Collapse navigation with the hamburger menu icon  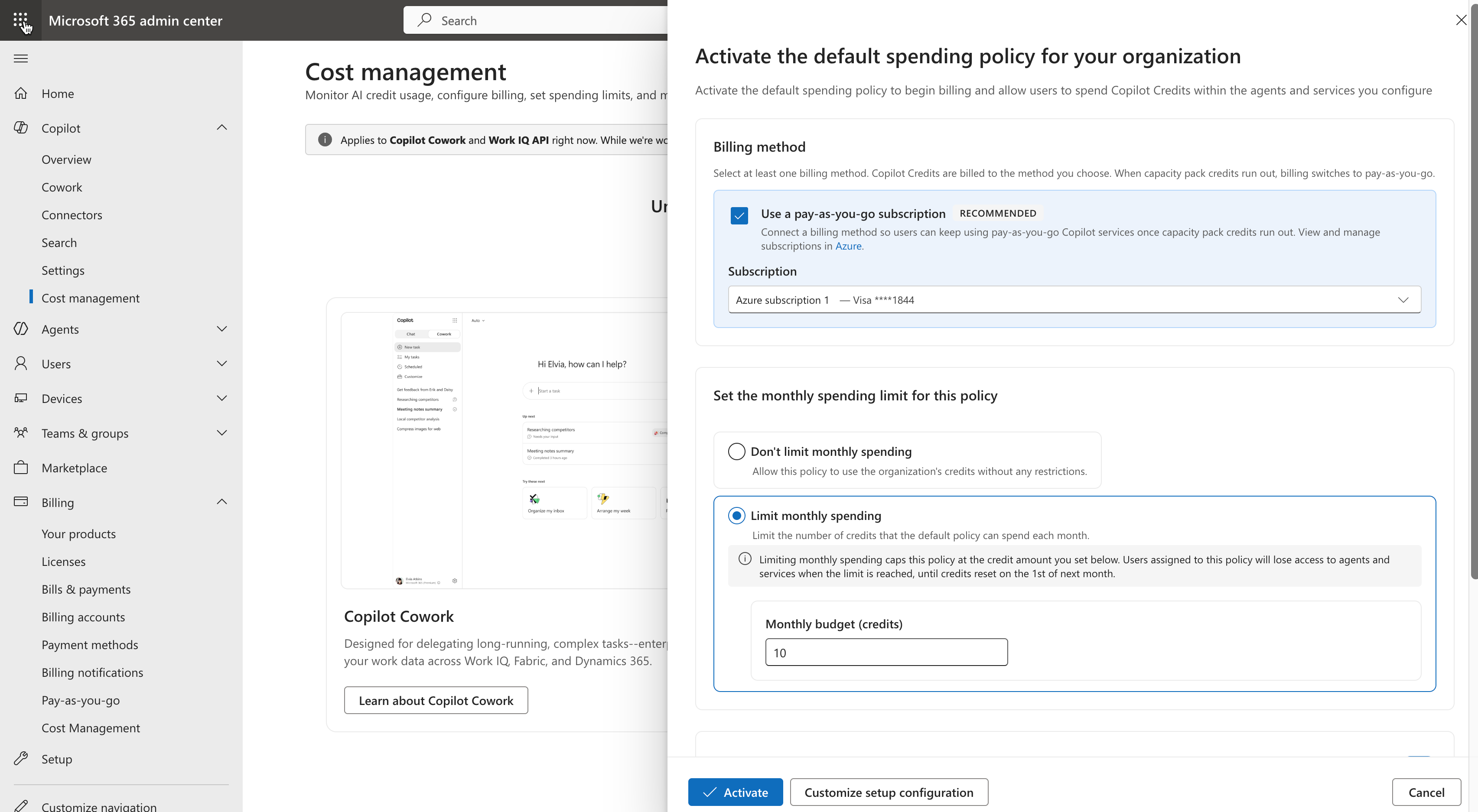point(21,58)
